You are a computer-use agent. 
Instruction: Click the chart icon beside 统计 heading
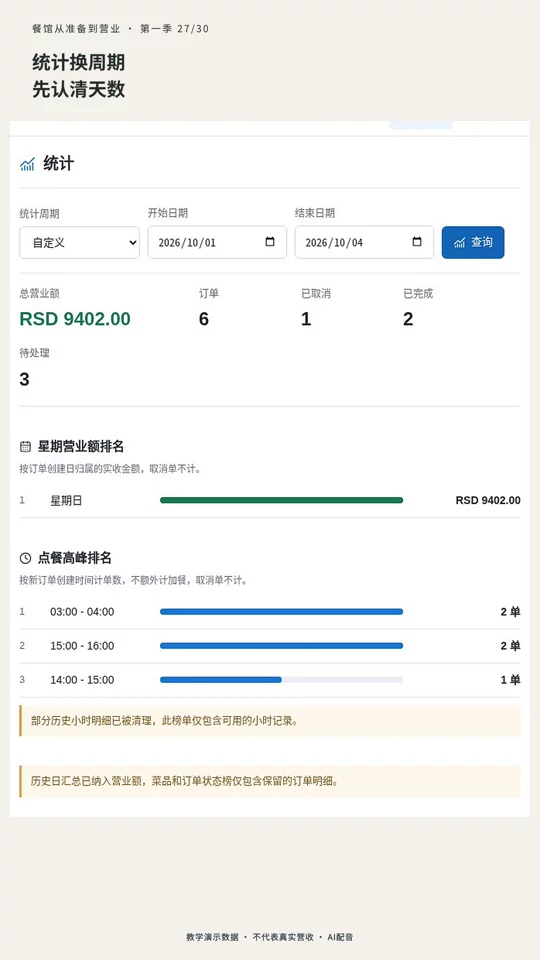pyautogui.click(x=28, y=164)
